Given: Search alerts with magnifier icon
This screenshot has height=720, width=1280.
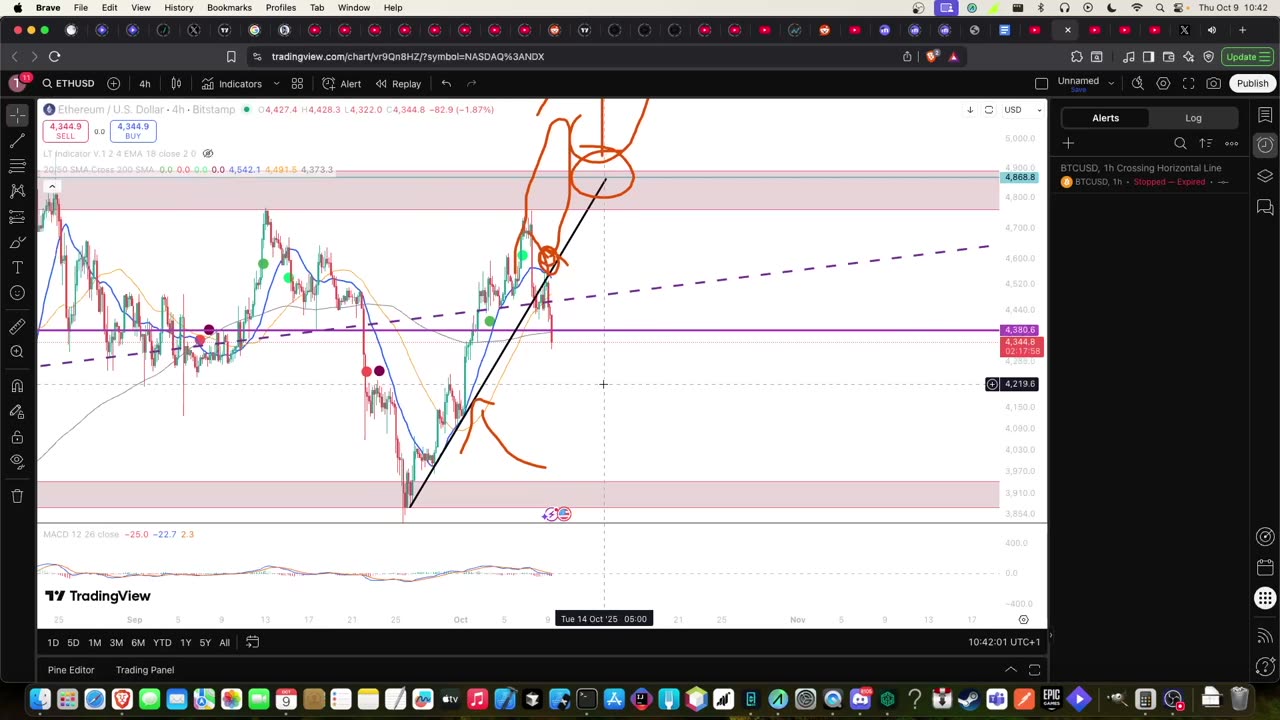Looking at the screenshot, I should pyautogui.click(x=1180, y=144).
